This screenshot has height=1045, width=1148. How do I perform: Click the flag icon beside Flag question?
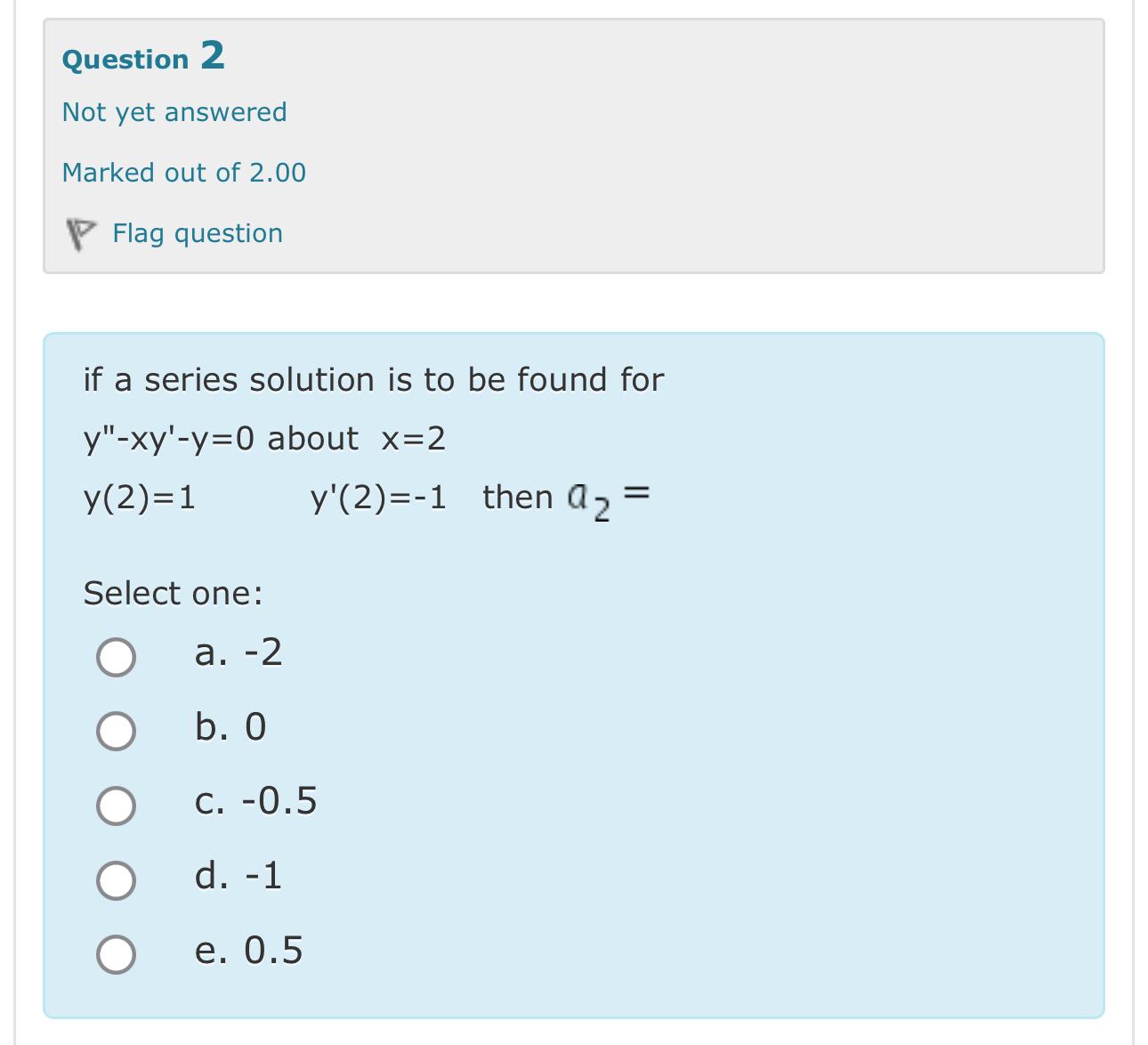tap(81, 233)
